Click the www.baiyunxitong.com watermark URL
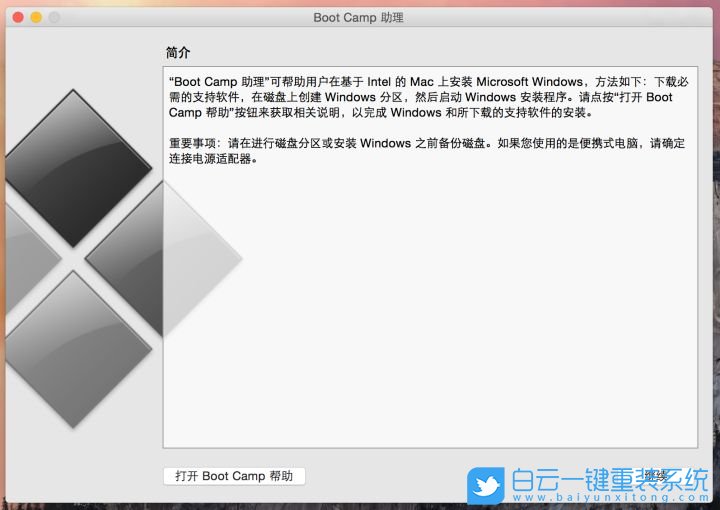 click(x=609, y=497)
